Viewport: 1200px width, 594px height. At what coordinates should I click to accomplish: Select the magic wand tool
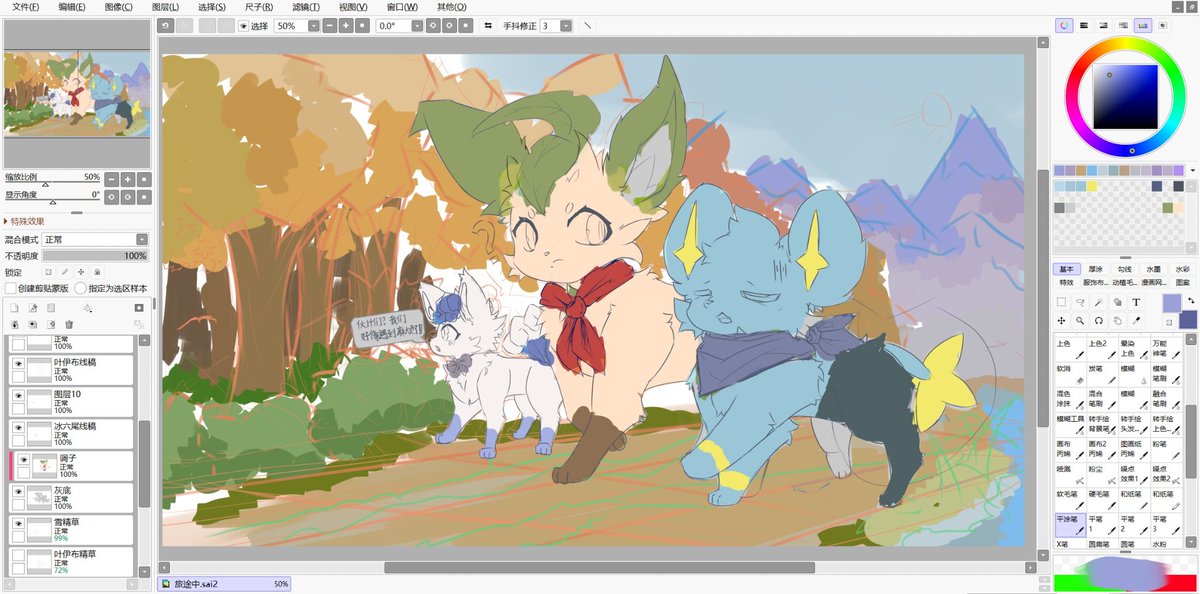(x=1099, y=302)
